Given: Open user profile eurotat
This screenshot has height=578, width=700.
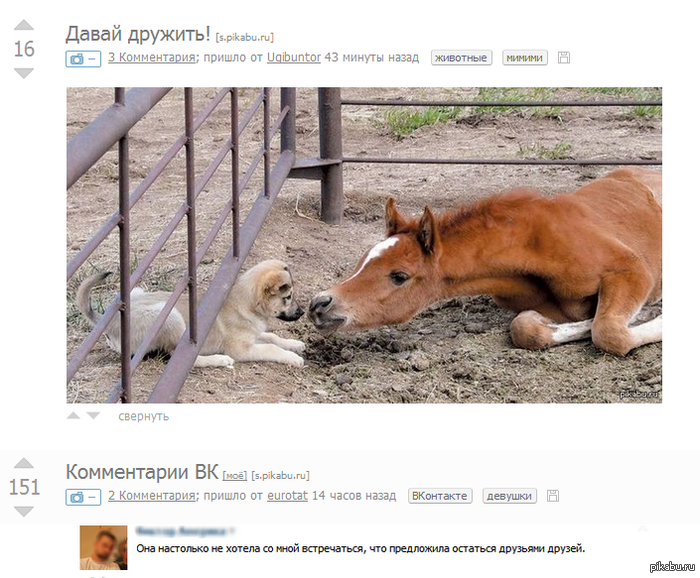Looking at the screenshot, I should (288, 496).
